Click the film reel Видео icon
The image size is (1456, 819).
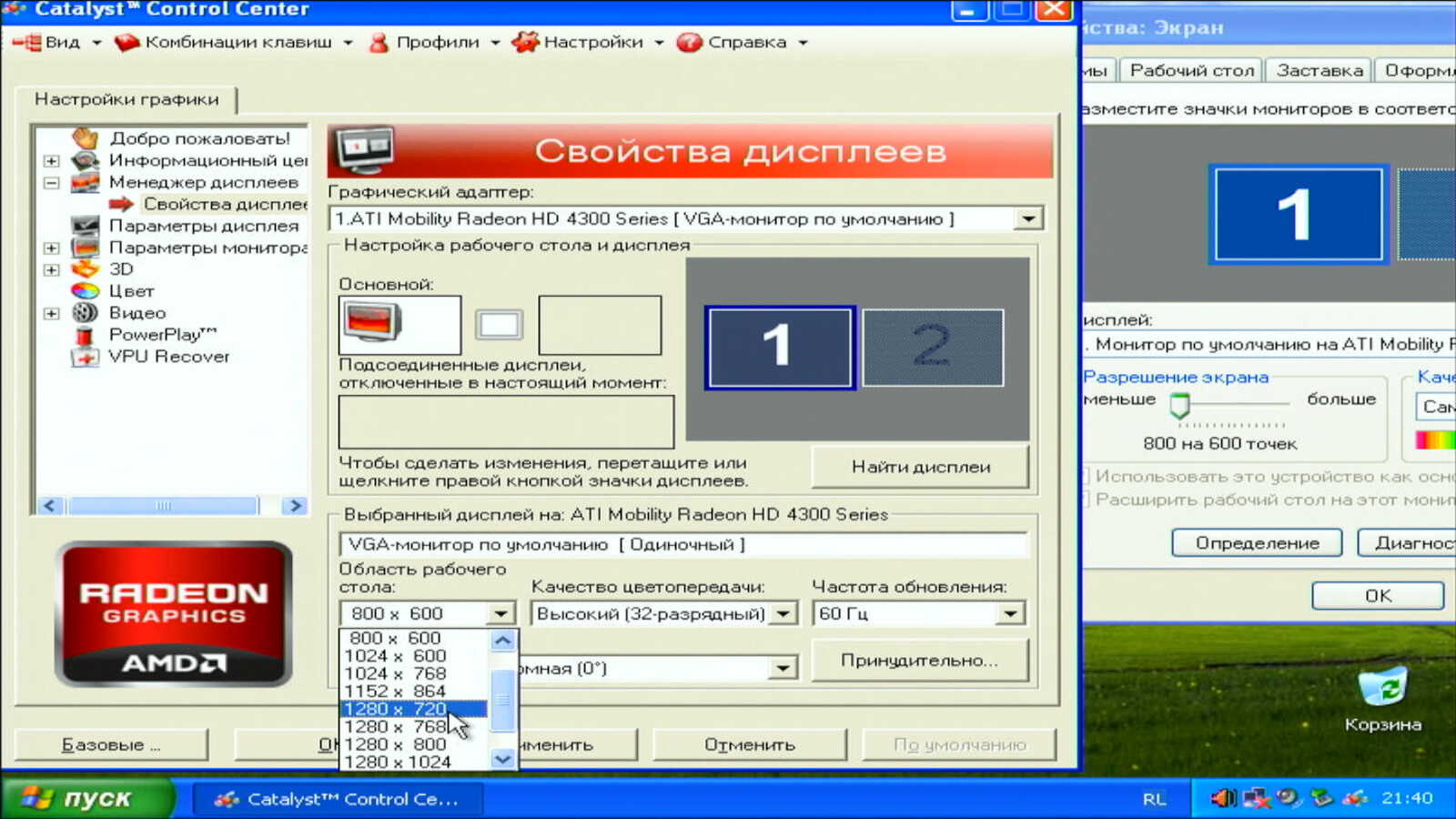pos(85,313)
